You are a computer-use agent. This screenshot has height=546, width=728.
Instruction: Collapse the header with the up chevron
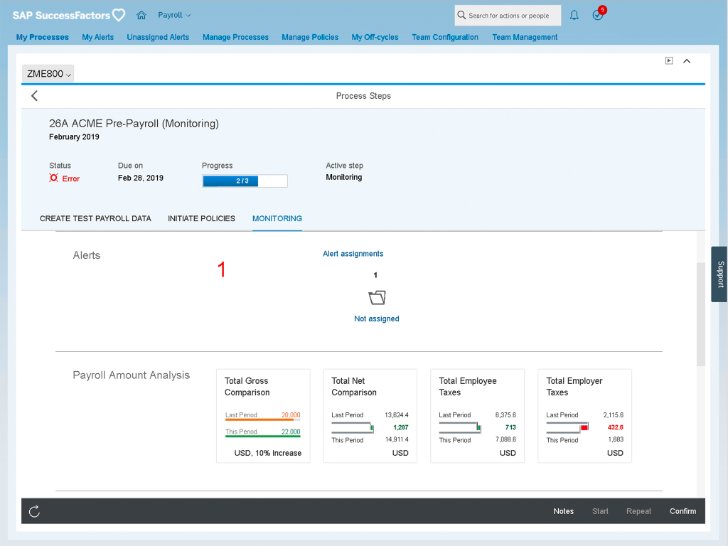[687, 61]
